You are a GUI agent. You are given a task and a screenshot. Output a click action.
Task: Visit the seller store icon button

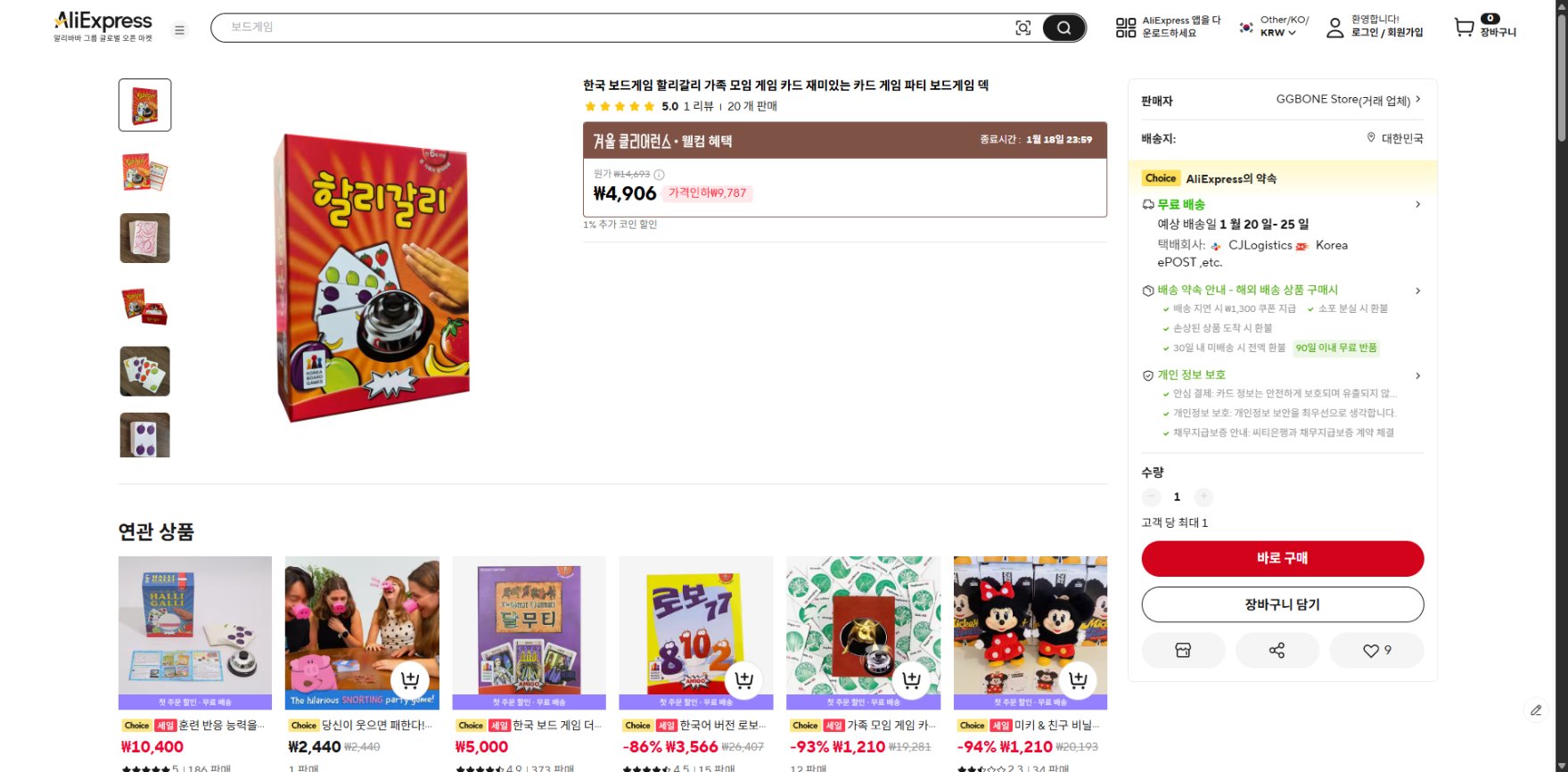[1183, 650]
